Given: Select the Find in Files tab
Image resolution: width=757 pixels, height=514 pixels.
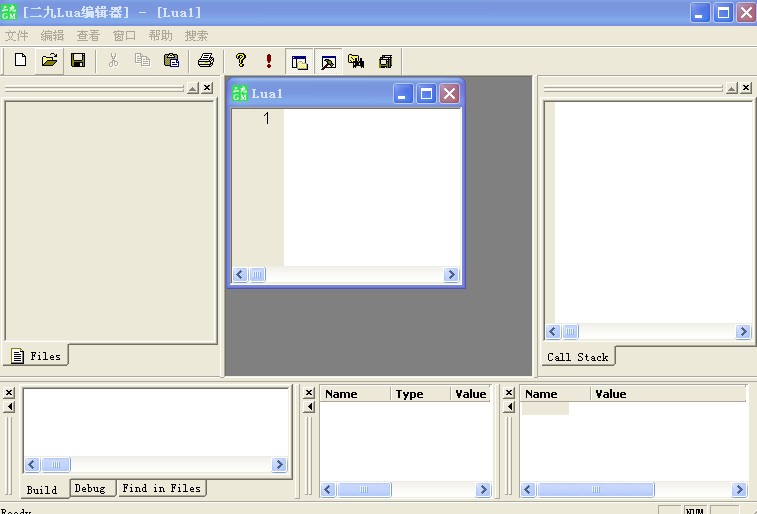Looking at the screenshot, I should (x=161, y=489).
